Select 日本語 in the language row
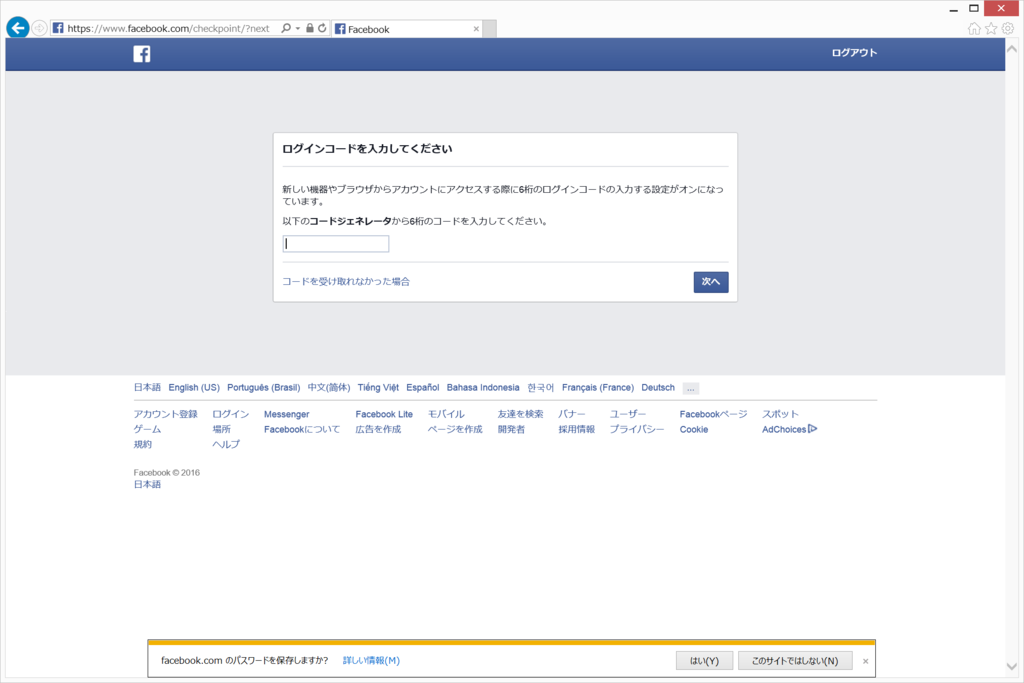1024x683 pixels. click(147, 387)
